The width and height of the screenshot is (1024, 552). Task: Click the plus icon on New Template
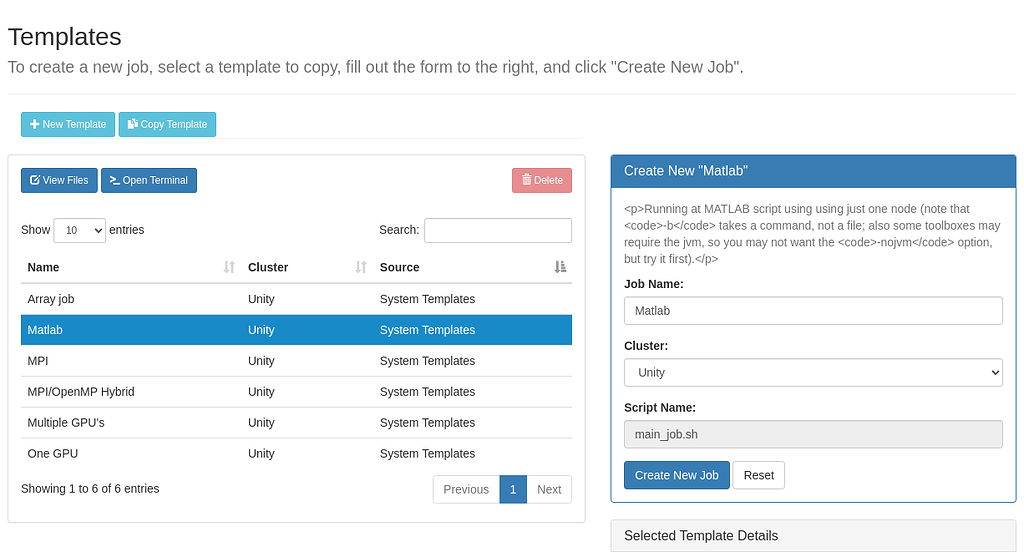tap(35, 124)
